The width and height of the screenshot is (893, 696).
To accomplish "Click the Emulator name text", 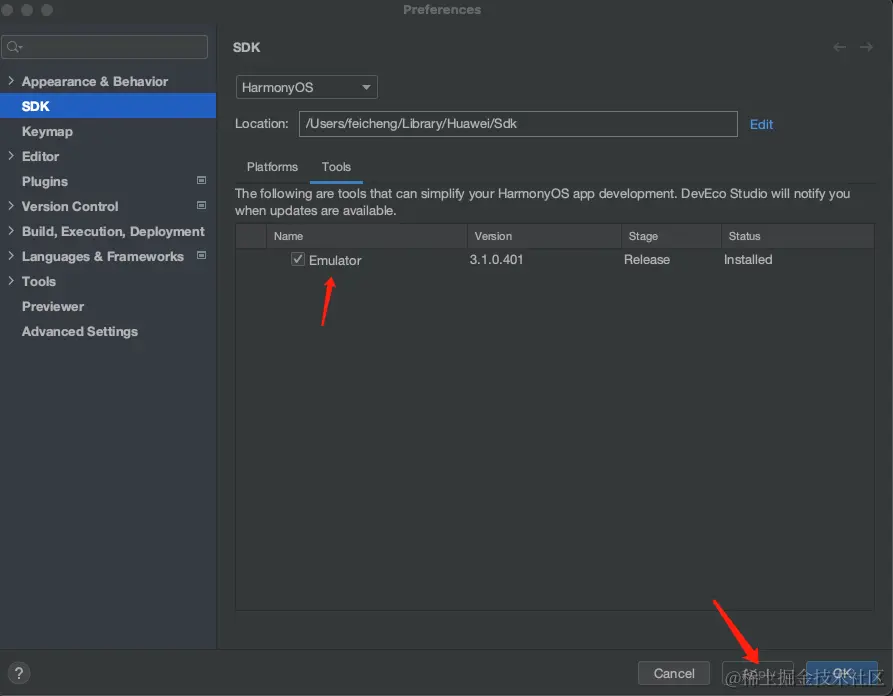I will (335, 260).
